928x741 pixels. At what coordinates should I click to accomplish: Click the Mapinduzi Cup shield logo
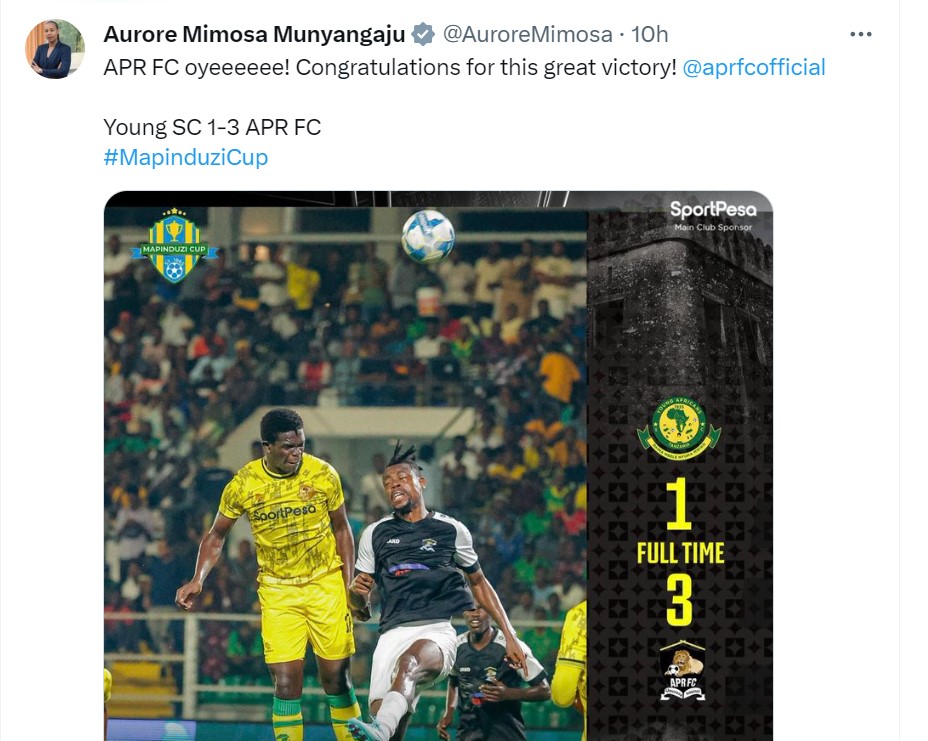tap(174, 245)
